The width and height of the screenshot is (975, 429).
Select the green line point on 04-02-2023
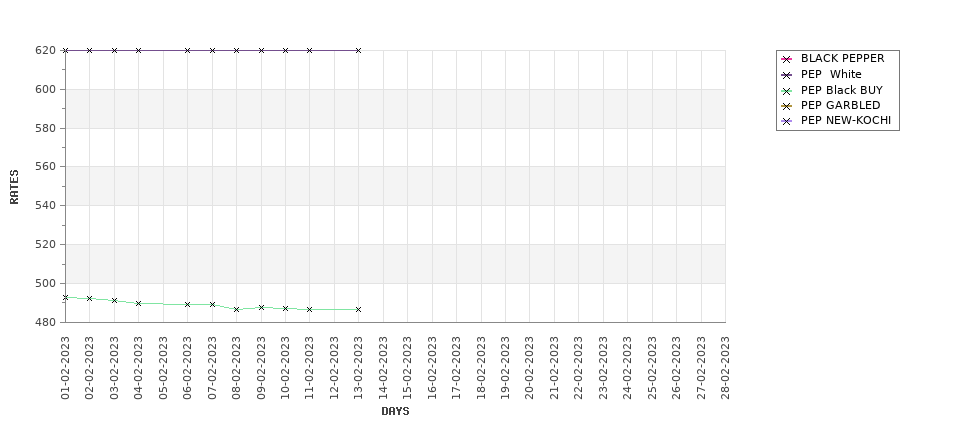coord(139,303)
